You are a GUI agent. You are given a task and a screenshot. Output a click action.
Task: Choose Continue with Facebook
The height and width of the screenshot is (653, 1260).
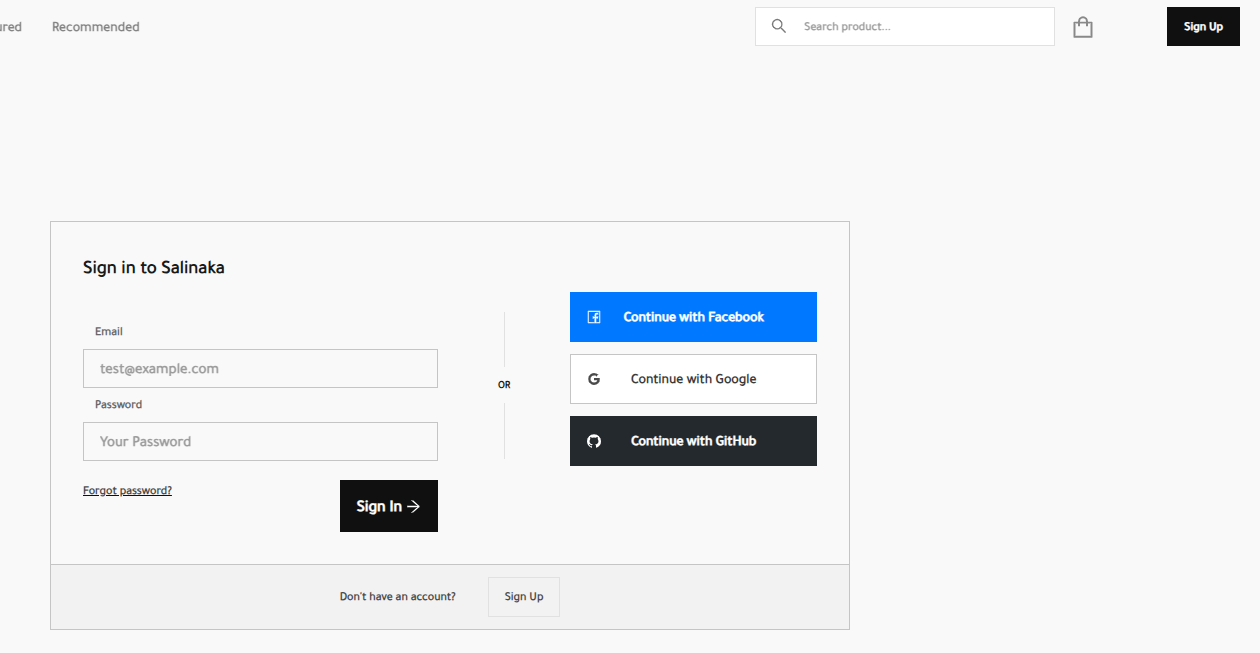[x=693, y=317]
